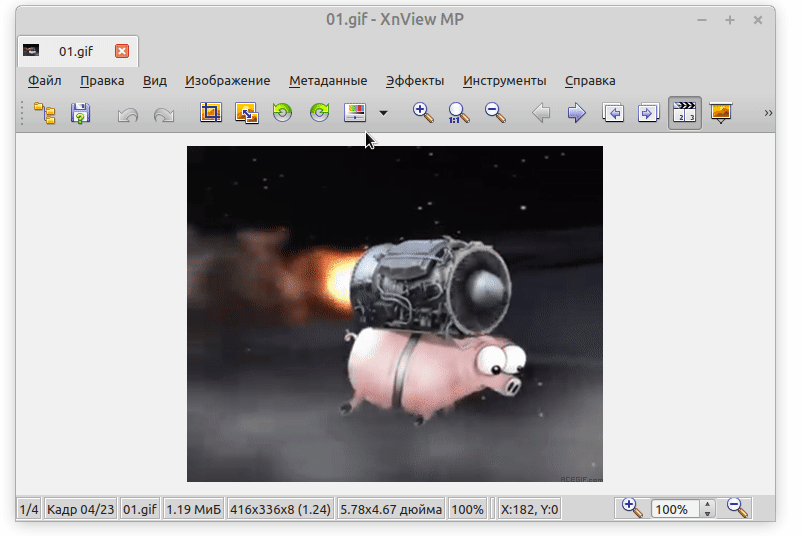803x536 pixels.
Task: Click the toolbar Zoom In magnifier
Action: point(424,113)
